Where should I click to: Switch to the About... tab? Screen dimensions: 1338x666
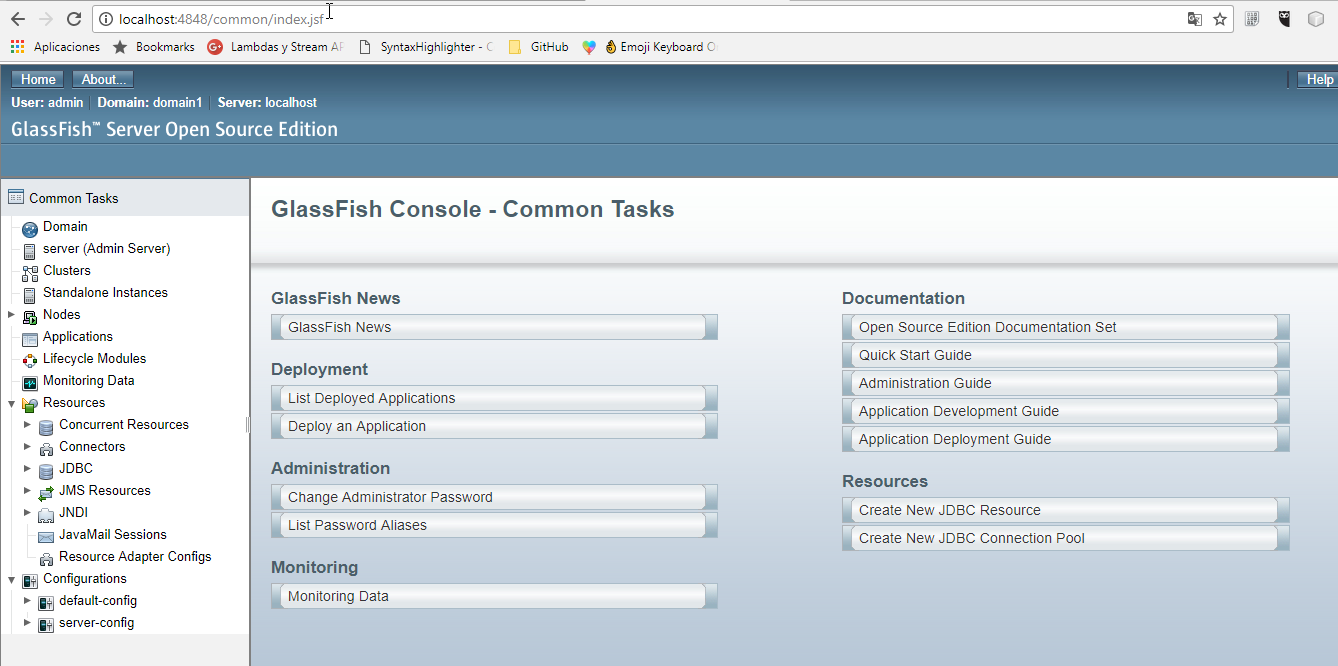(102, 79)
